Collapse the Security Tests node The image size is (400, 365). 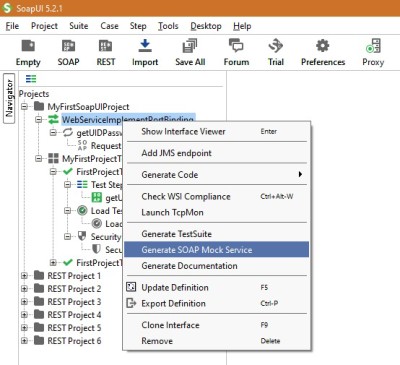[67, 237]
